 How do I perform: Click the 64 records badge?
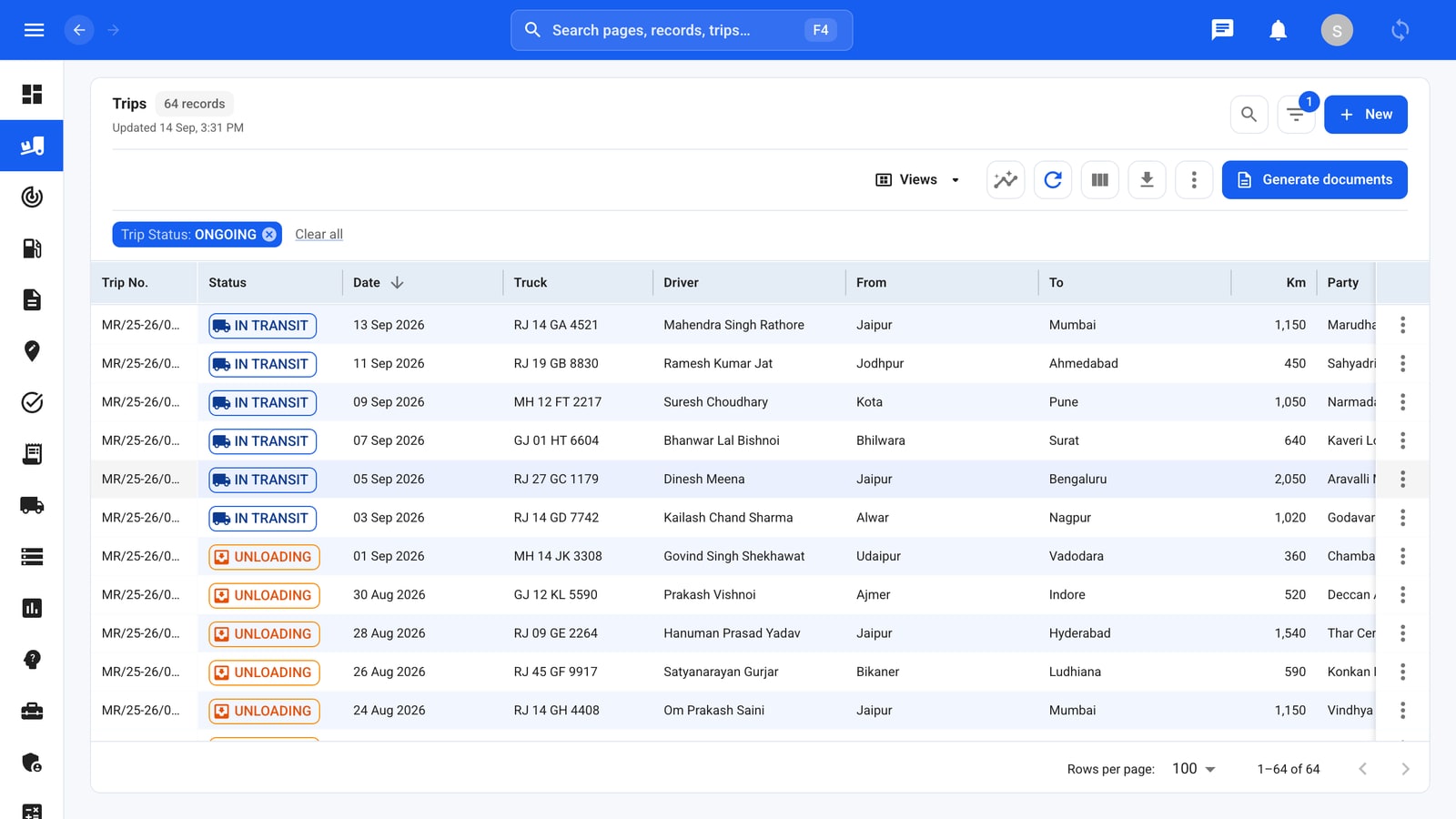194,104
